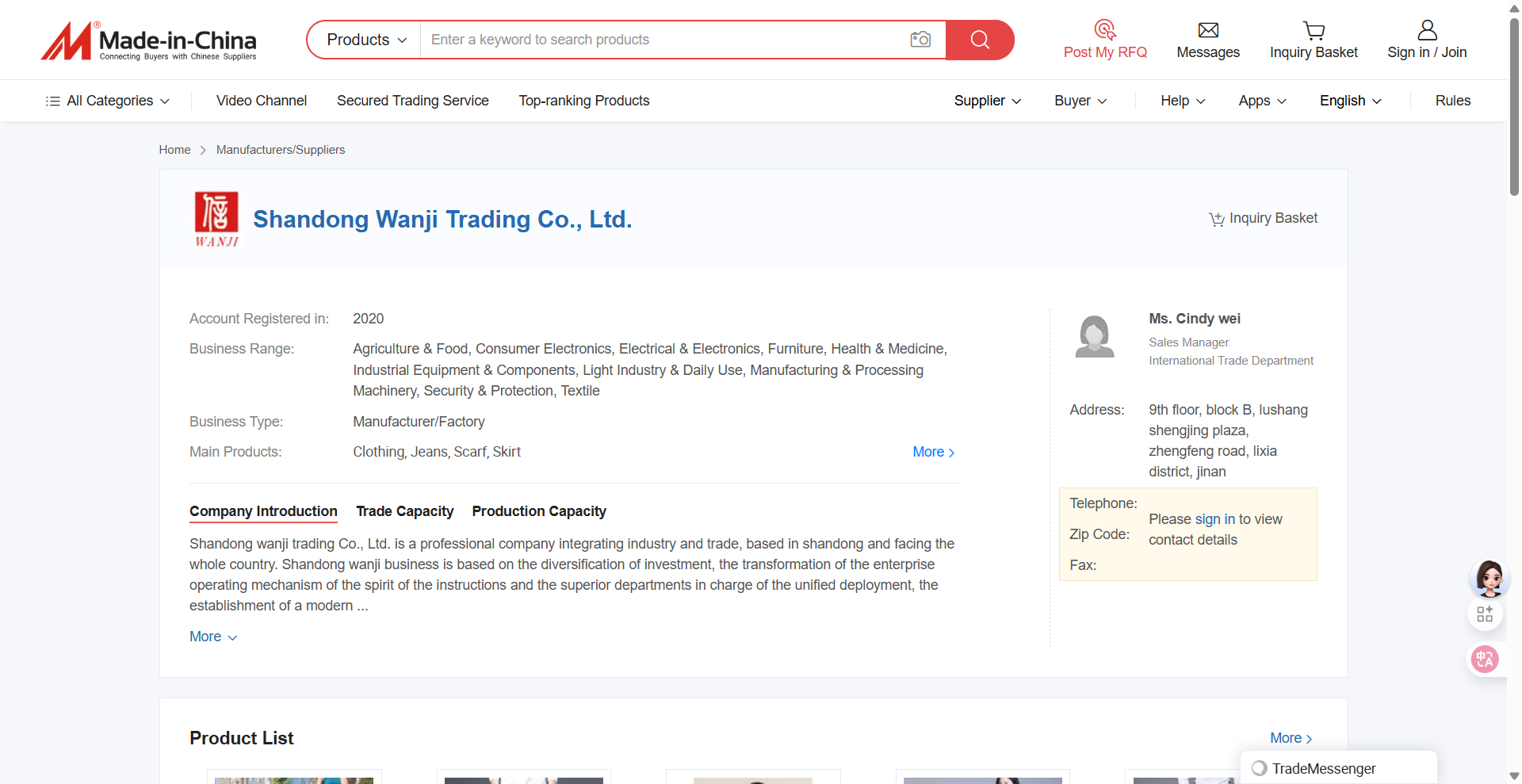Open Inquiry Basket cart in header
Screen dimensions: 1522x784
click(x=1313, y=30)
